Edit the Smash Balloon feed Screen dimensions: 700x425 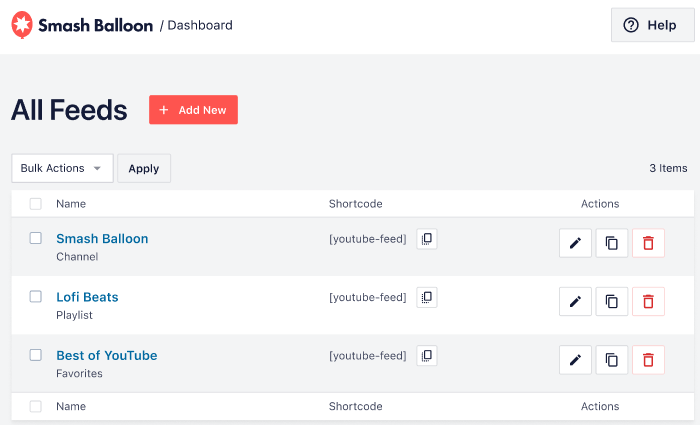click(x=575, y=243)
